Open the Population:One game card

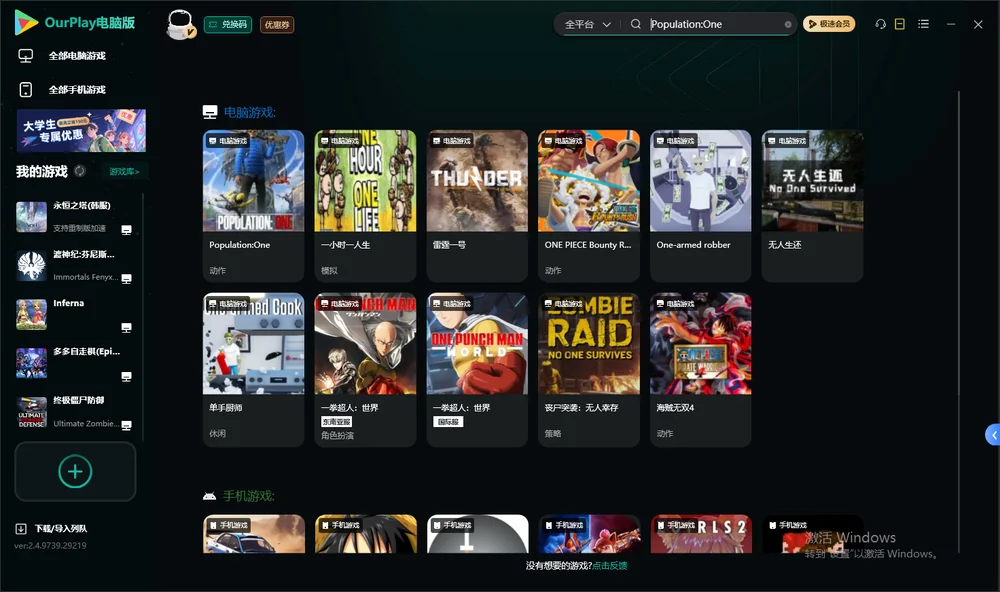point(253,205)
